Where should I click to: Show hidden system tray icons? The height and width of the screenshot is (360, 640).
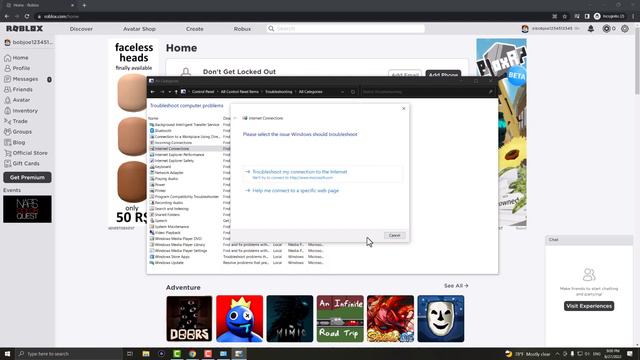tap(557, 354)
